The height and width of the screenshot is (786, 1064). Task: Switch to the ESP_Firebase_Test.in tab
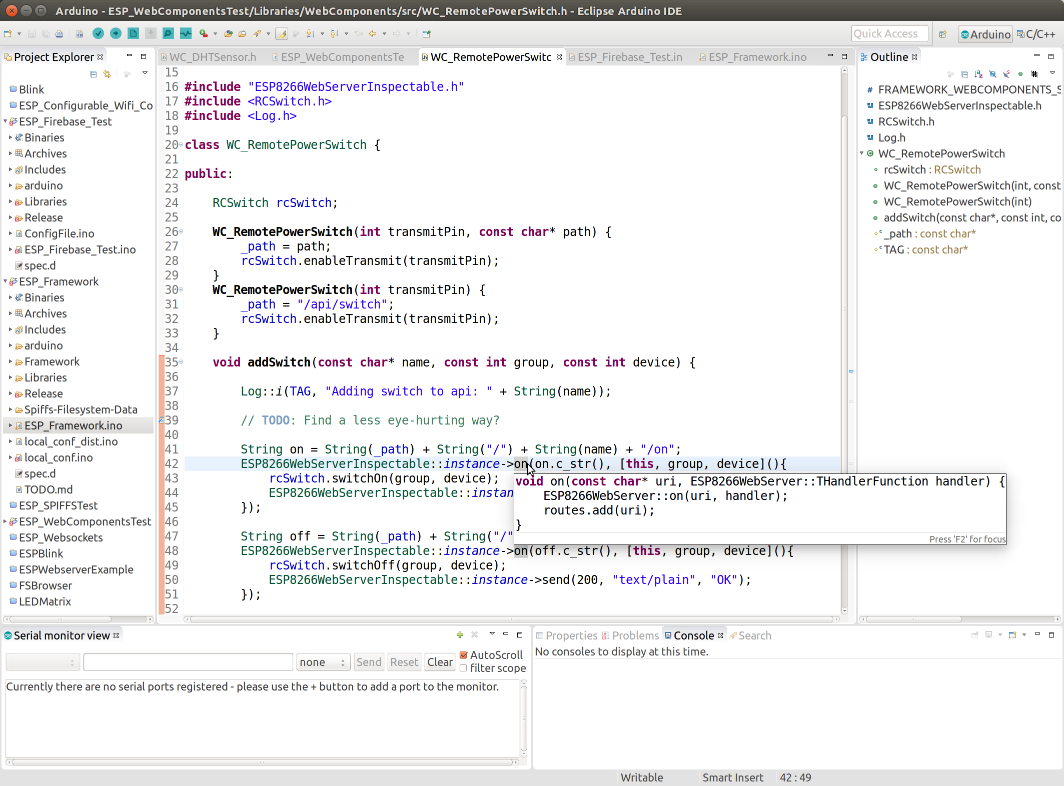click(625, 57)
